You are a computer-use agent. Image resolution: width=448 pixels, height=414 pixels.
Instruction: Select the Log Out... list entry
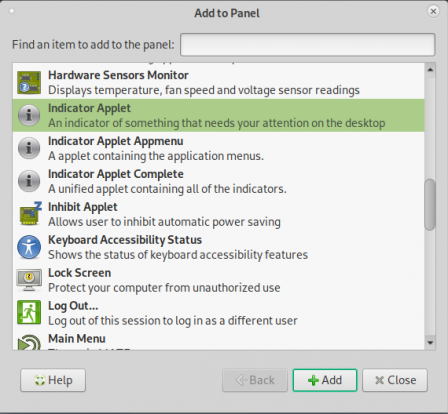point(218,313)
